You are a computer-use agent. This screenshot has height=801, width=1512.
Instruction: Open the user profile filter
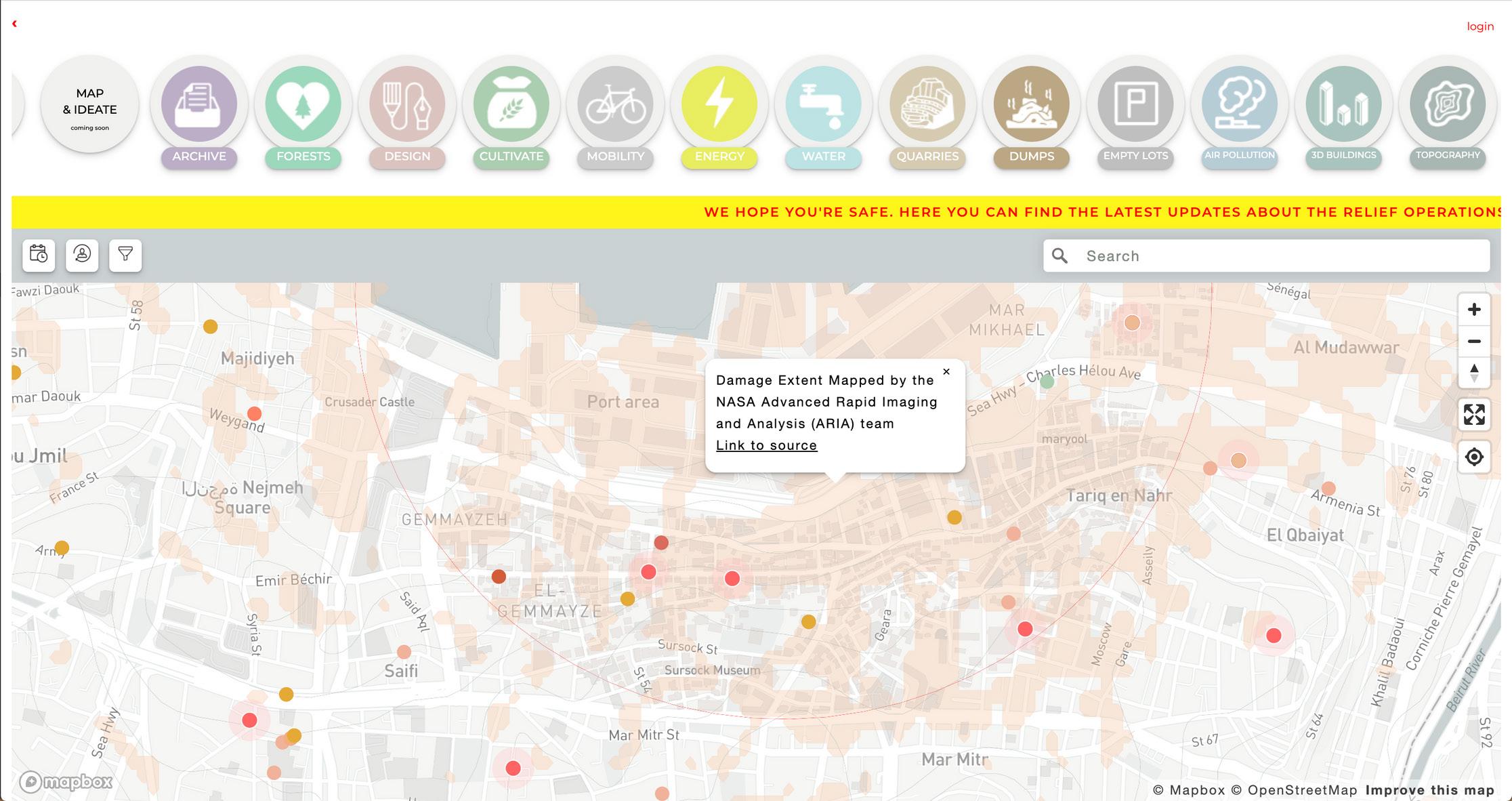[x=82, y=255]
